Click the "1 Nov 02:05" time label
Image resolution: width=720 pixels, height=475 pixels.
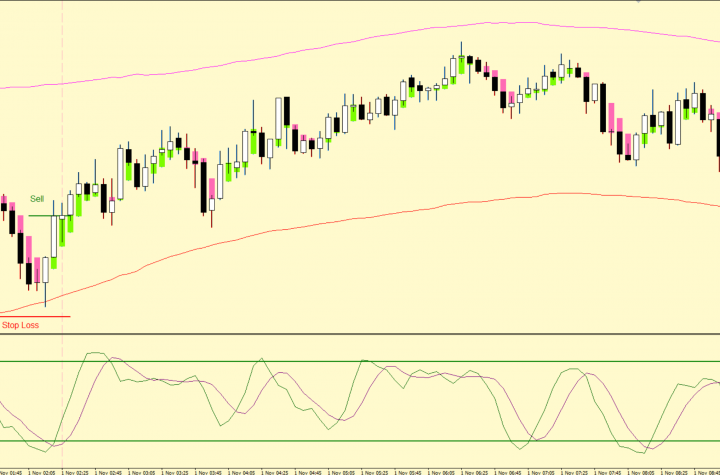(45, 471)
